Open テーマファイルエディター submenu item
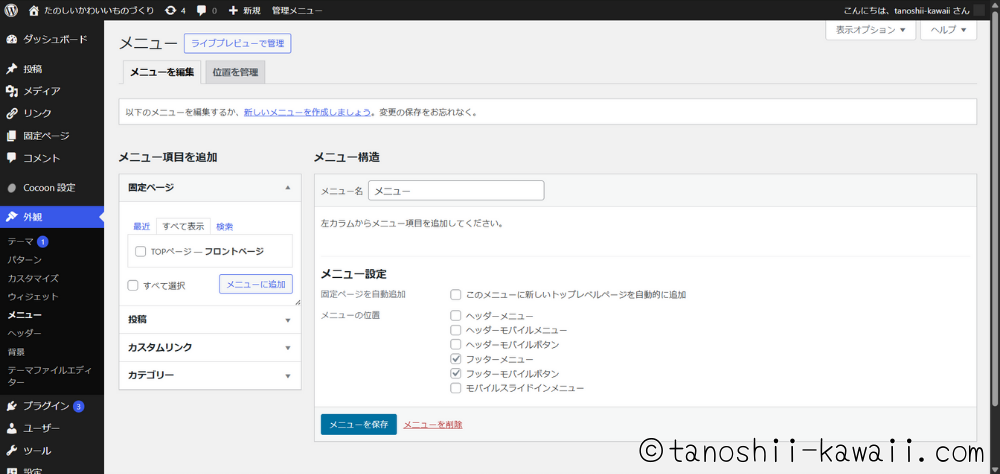The width and height of the screenshot is (1000, 474). point(52,376)
